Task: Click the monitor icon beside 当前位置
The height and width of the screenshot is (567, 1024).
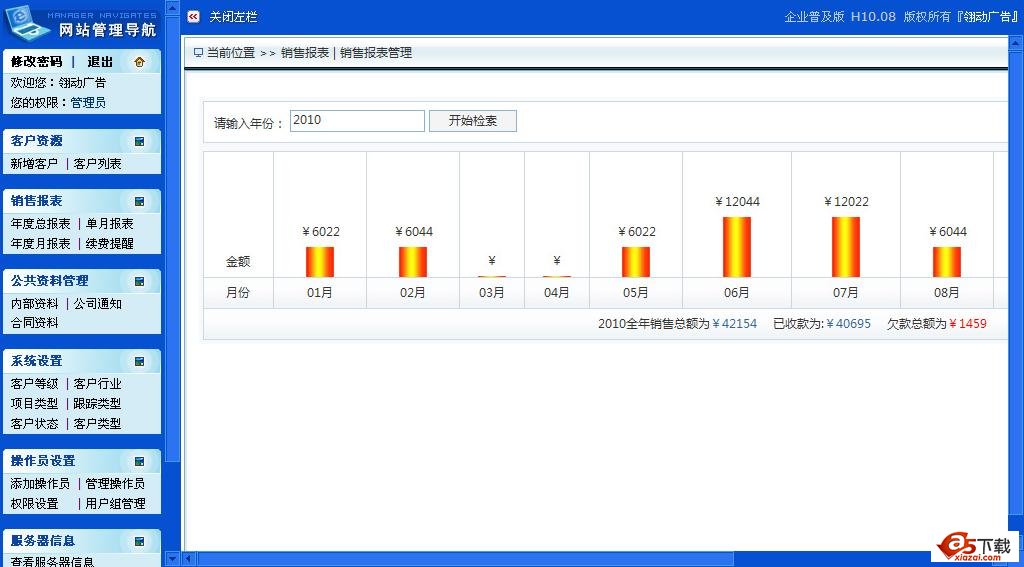Action: (x=198, y=53)
